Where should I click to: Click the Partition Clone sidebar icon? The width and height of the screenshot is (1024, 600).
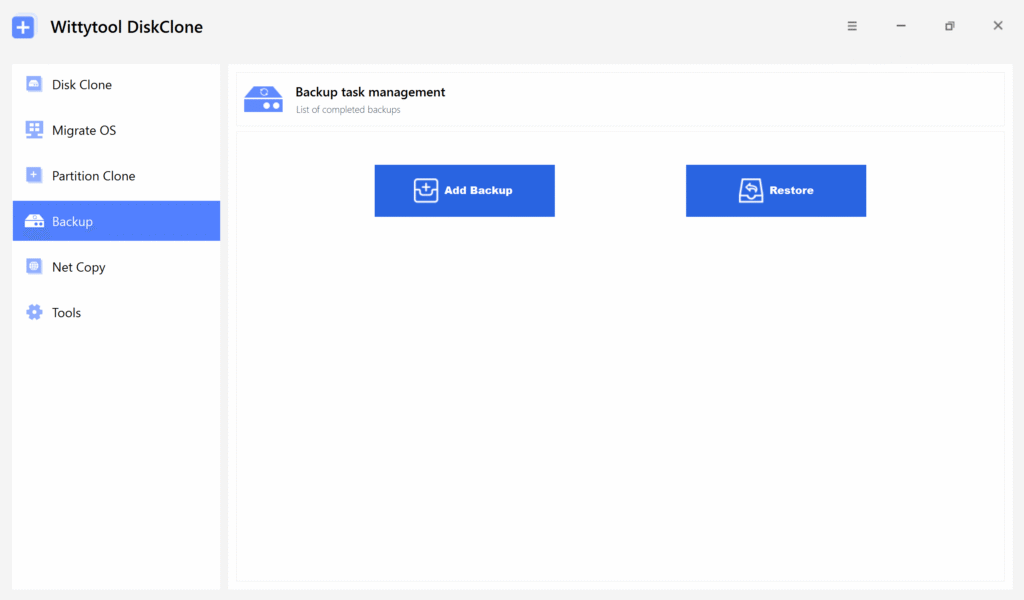pos(34,176)
